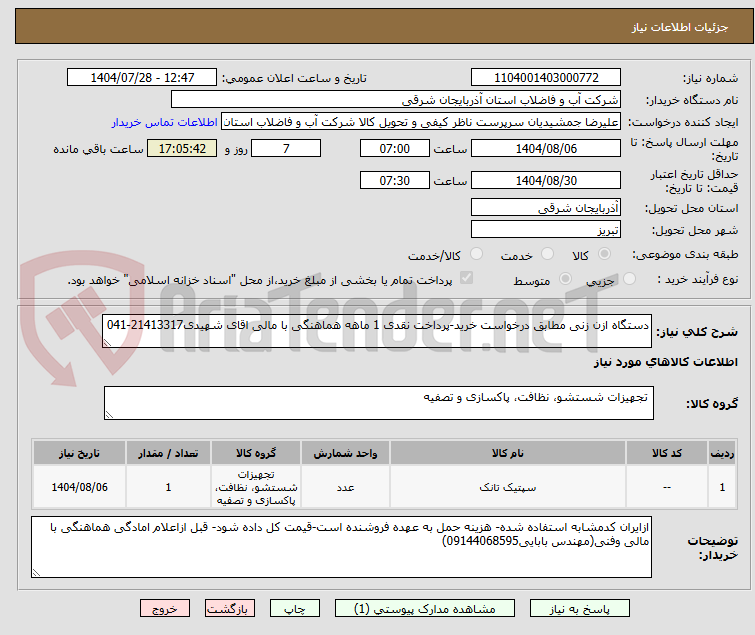Click the ردیف column header
The image size is (755, 635).
coord(722,453)
